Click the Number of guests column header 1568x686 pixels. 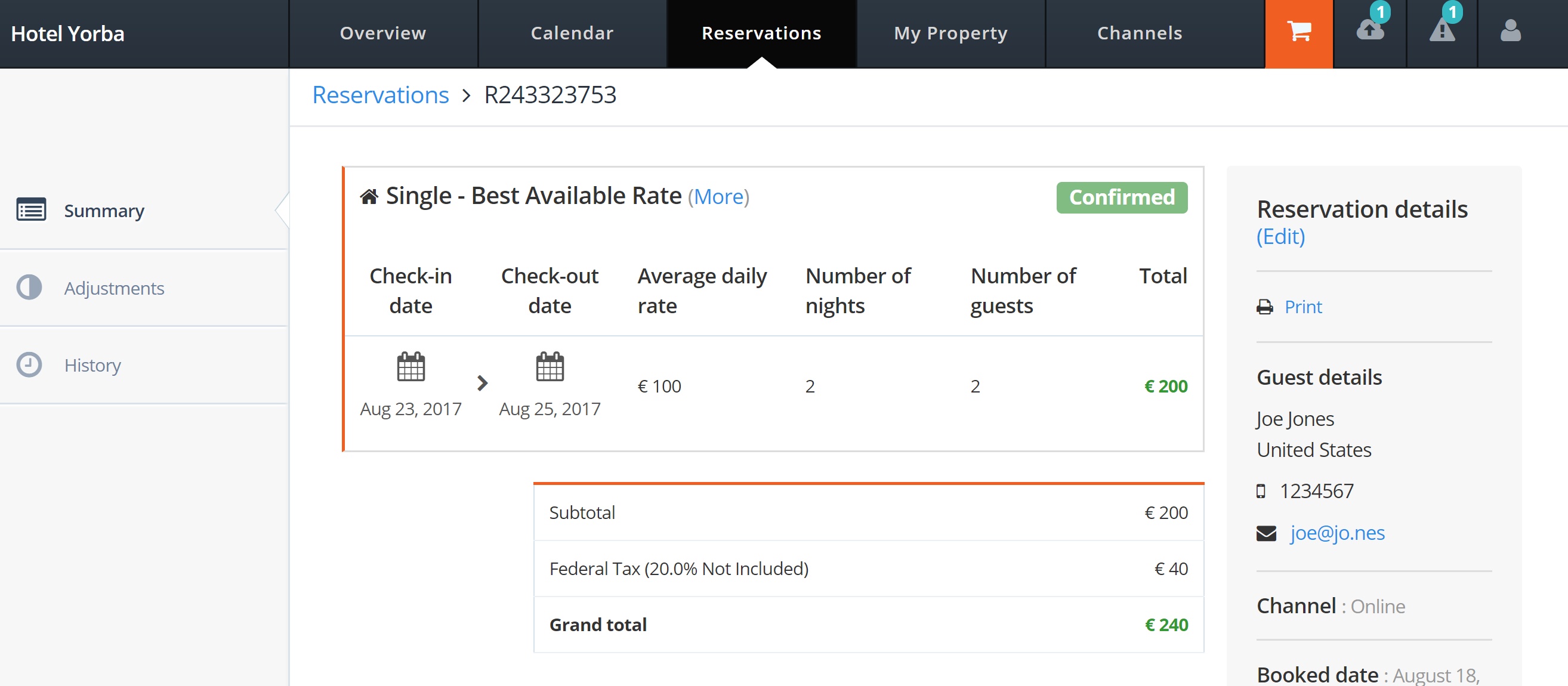pos(1023,291)
